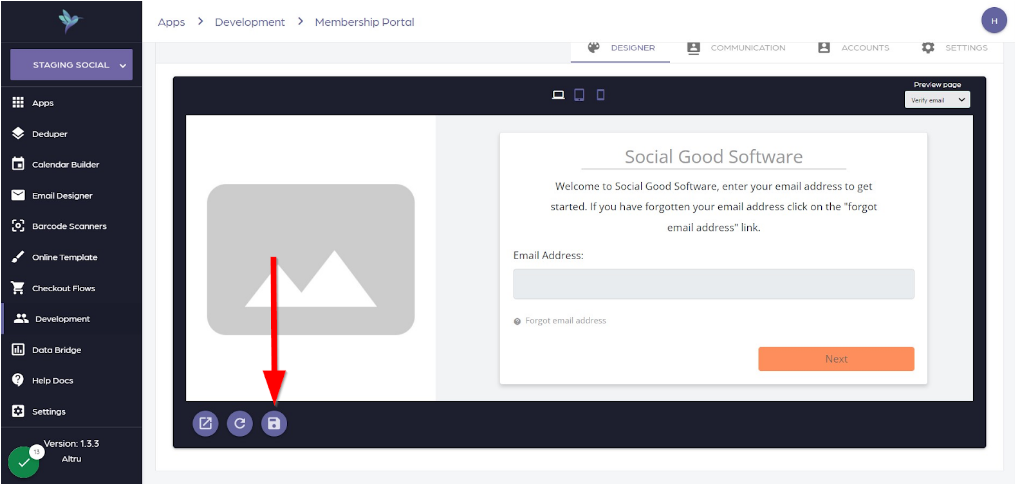Go to Development breadcrumb link
Screen dimensions: 1015x488
250,22
